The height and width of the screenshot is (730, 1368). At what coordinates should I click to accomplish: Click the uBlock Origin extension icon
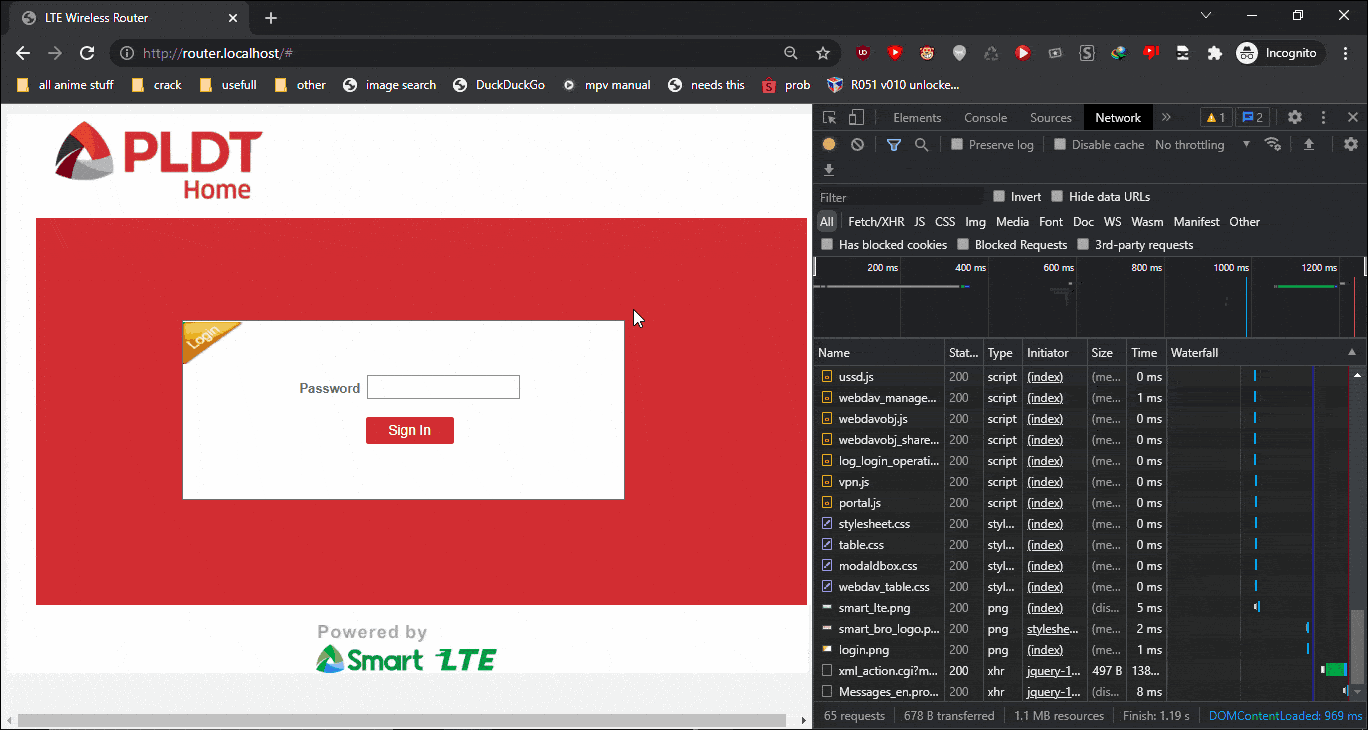click(x=862, y=53)
